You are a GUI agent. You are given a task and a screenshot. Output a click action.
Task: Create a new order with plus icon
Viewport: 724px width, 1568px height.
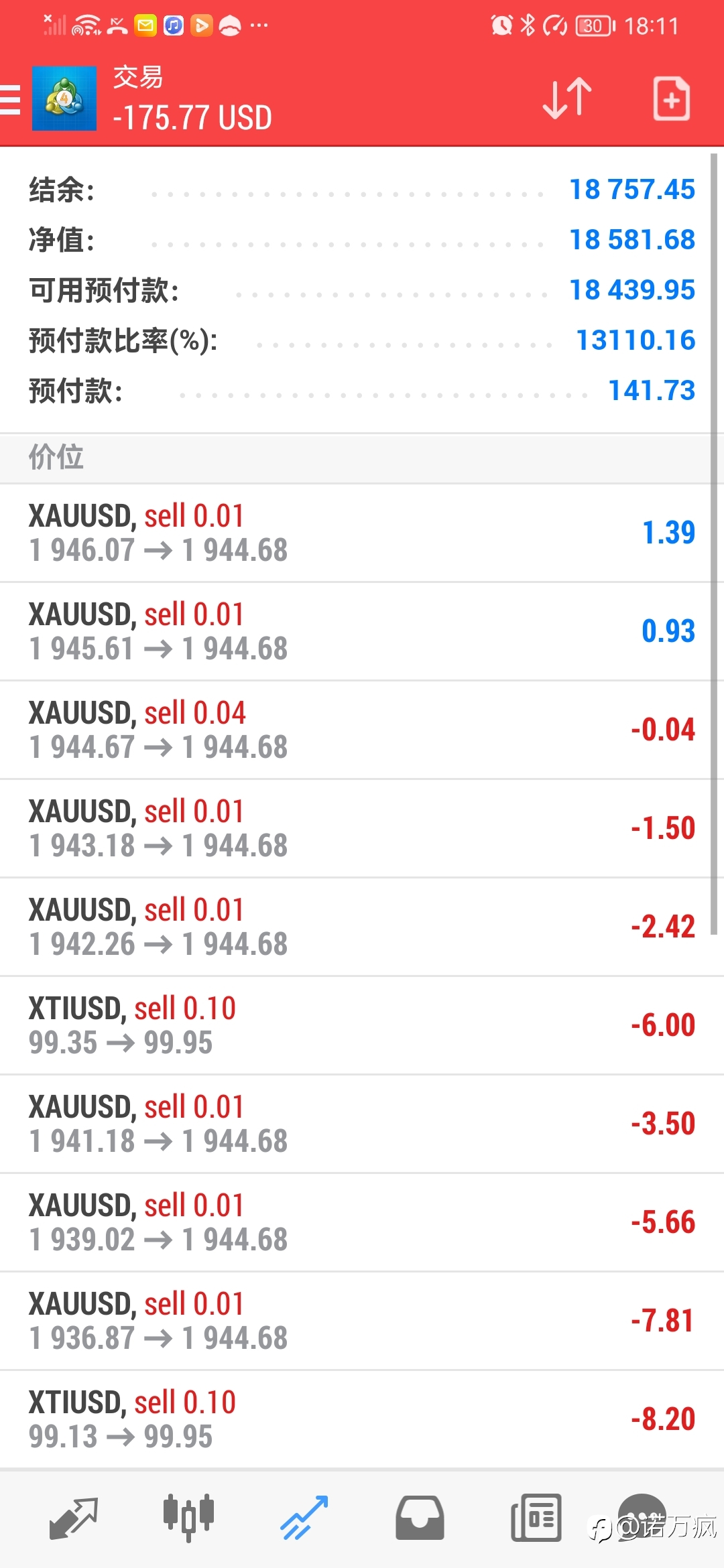point(671,99)
